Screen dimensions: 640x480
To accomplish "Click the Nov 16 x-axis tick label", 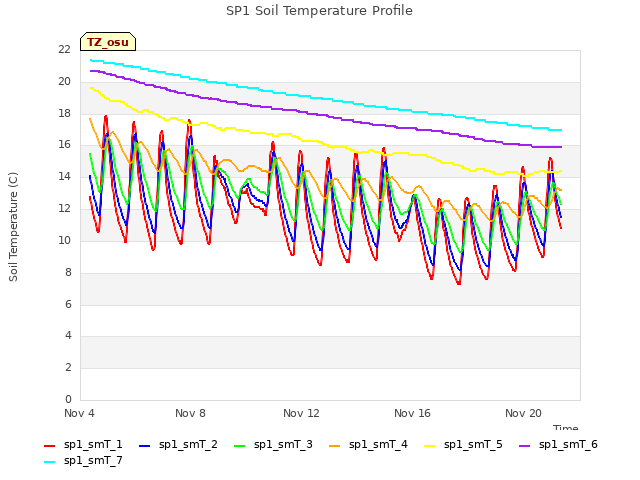I will click(x=412, y=413).
